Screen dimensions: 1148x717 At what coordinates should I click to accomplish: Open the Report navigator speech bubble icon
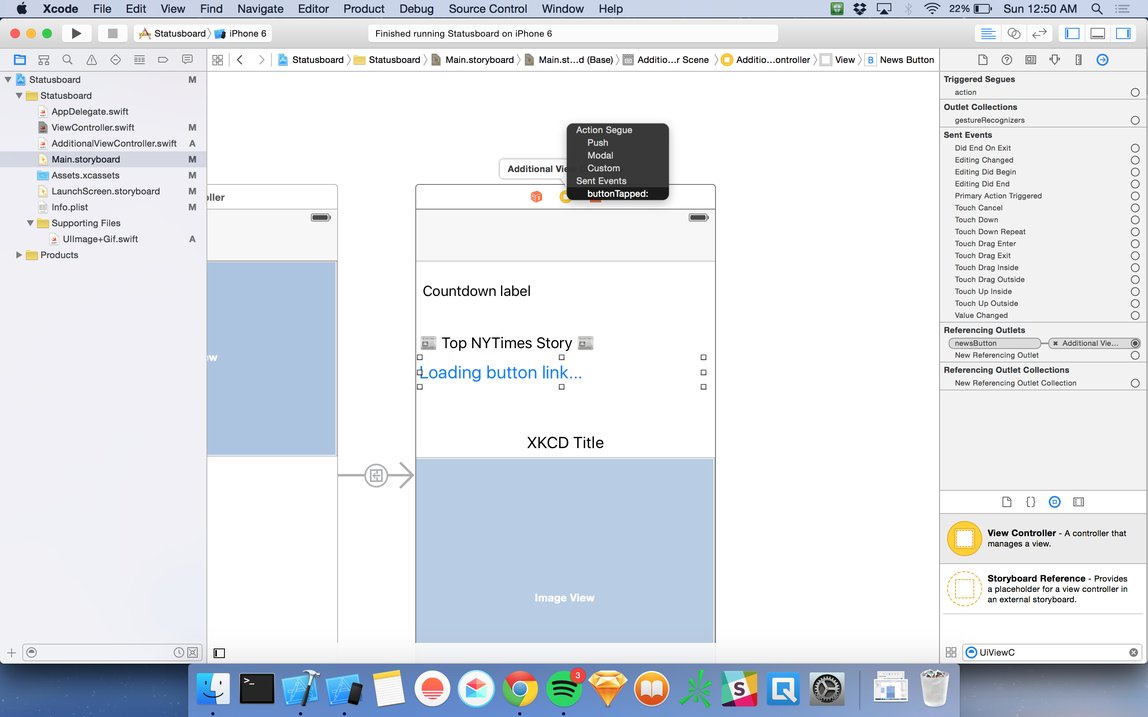(187, 60)
